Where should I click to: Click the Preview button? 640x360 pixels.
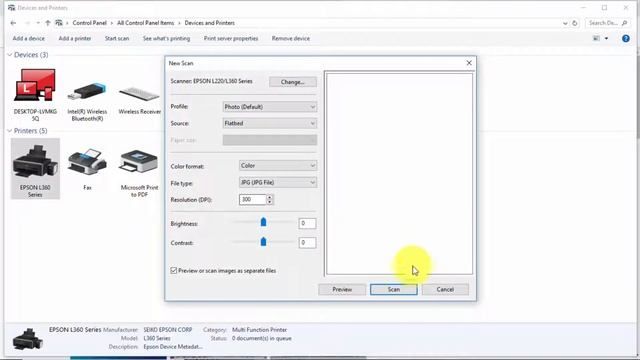coord(342,289)
